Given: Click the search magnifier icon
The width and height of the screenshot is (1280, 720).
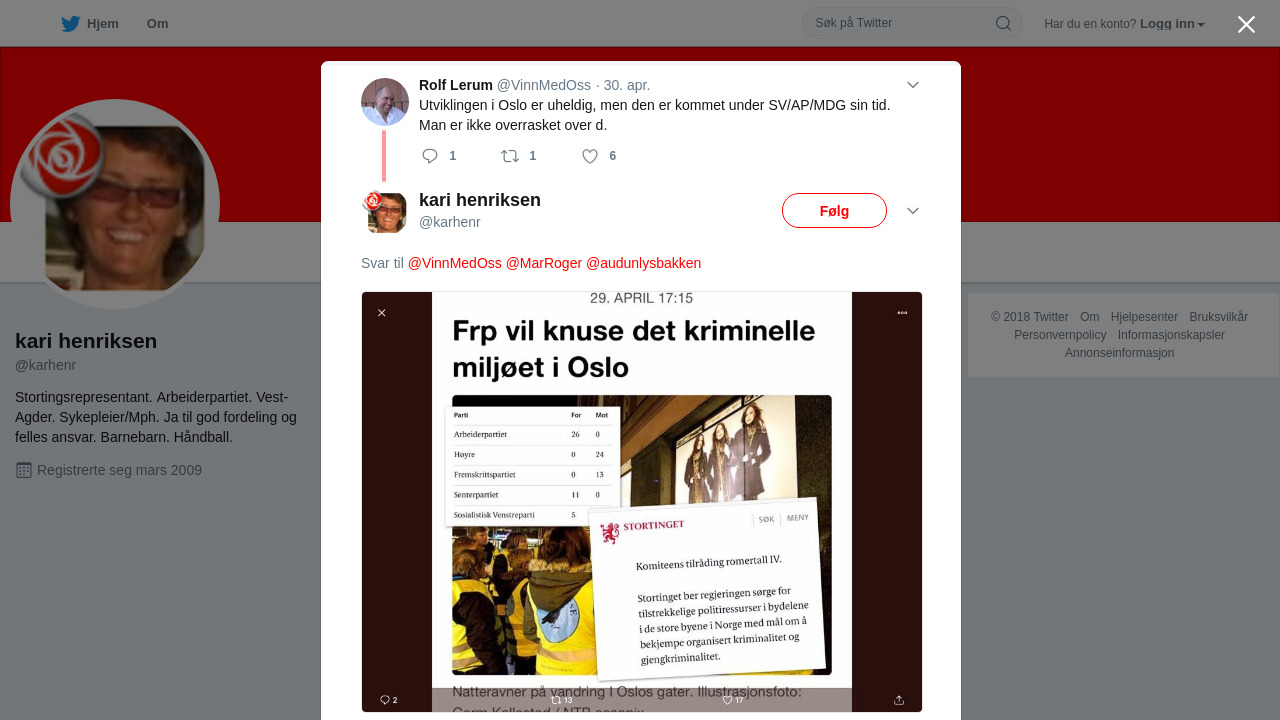Looking at the screenshot, I should pyautogui.click(x=1003, y=23).
